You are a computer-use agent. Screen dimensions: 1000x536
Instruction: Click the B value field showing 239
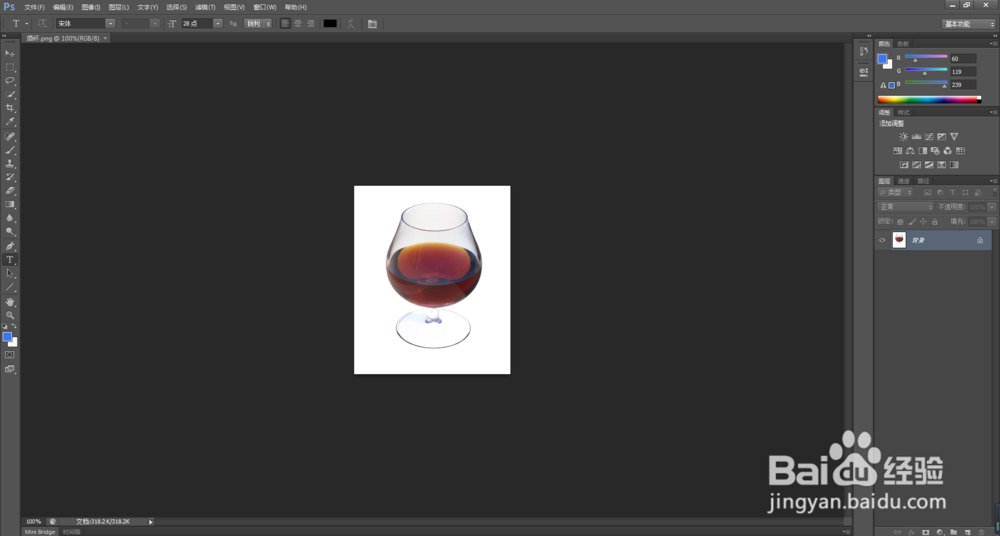(963, 84)
